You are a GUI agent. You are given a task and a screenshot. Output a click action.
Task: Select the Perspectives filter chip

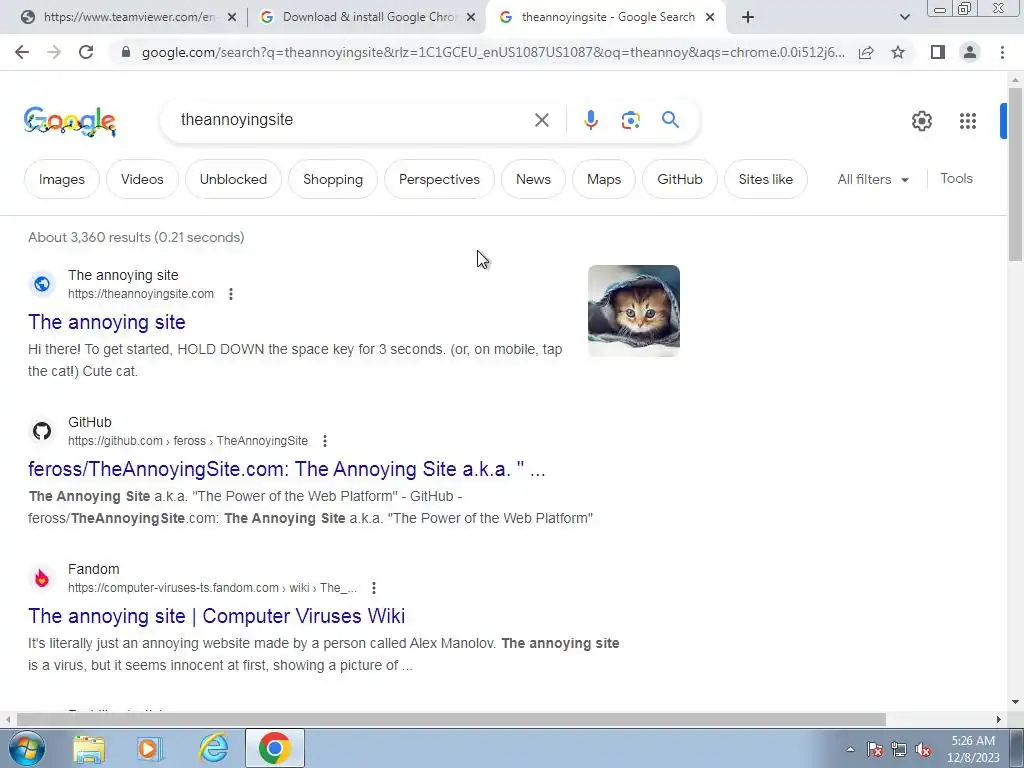coord(440,179)
